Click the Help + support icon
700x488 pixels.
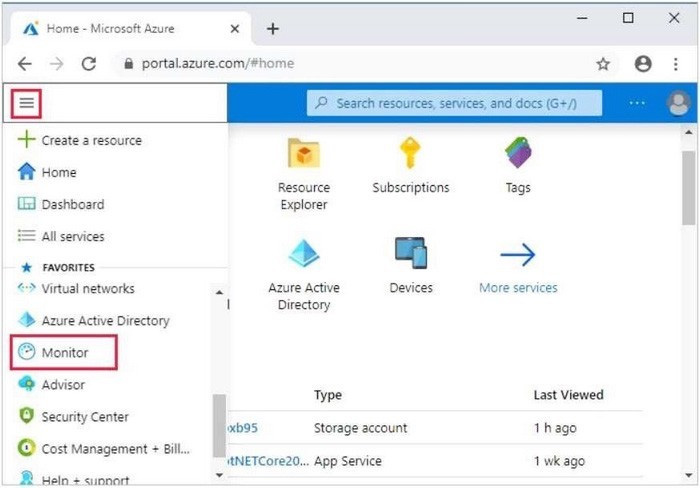coord(26,478)
